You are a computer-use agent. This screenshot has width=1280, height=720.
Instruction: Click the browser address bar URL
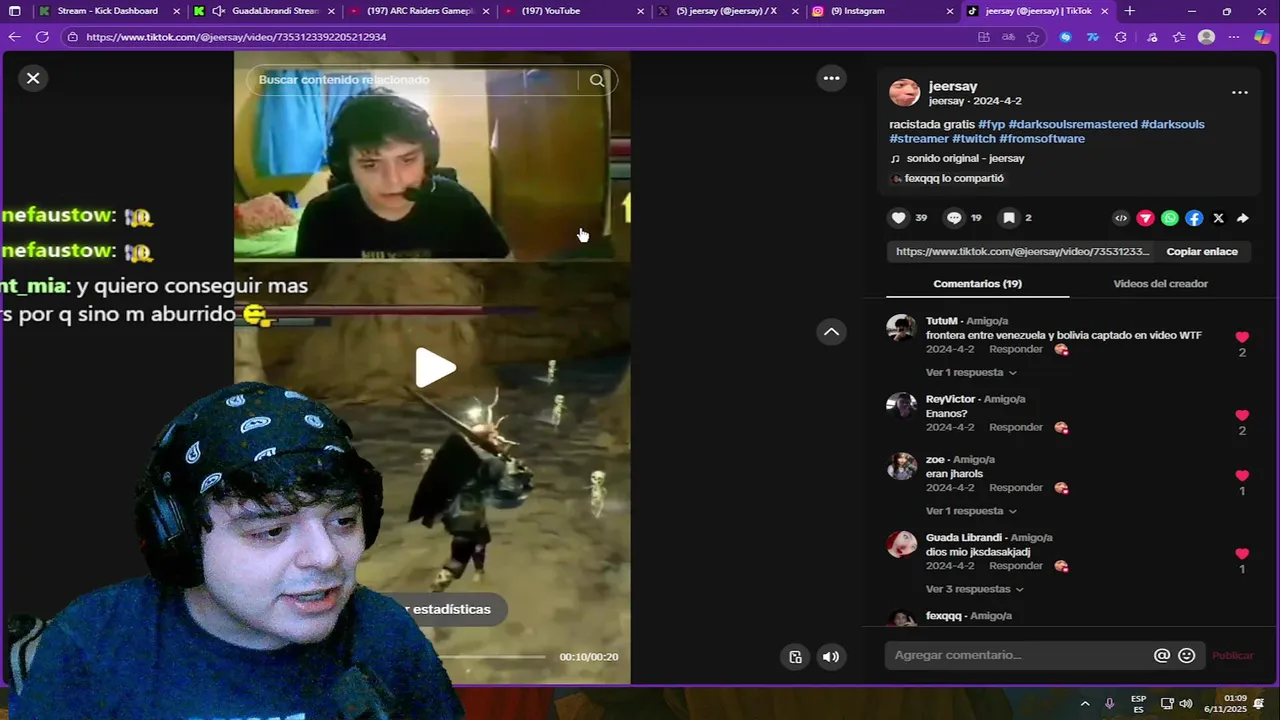pos(236,37)
